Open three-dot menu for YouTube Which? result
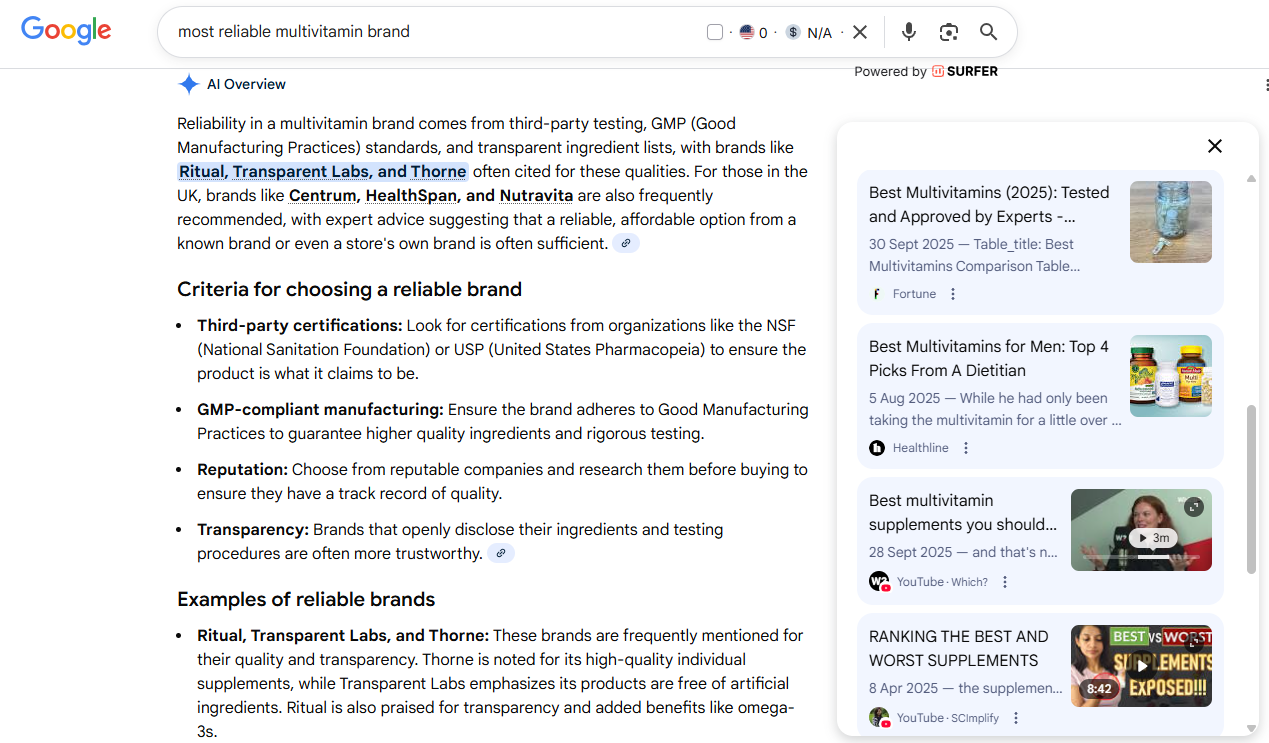 [x=1005, y=582]
